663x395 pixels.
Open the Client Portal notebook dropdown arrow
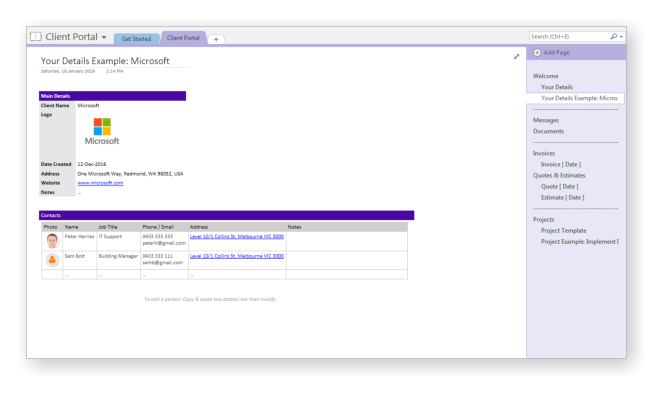click(x=104, y=37)
